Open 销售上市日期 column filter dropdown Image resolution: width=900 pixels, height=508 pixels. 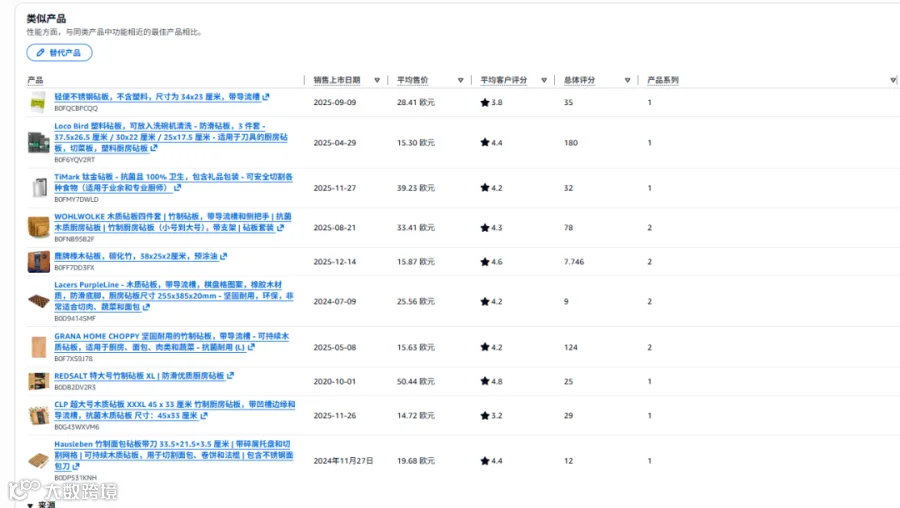point(377,80)
